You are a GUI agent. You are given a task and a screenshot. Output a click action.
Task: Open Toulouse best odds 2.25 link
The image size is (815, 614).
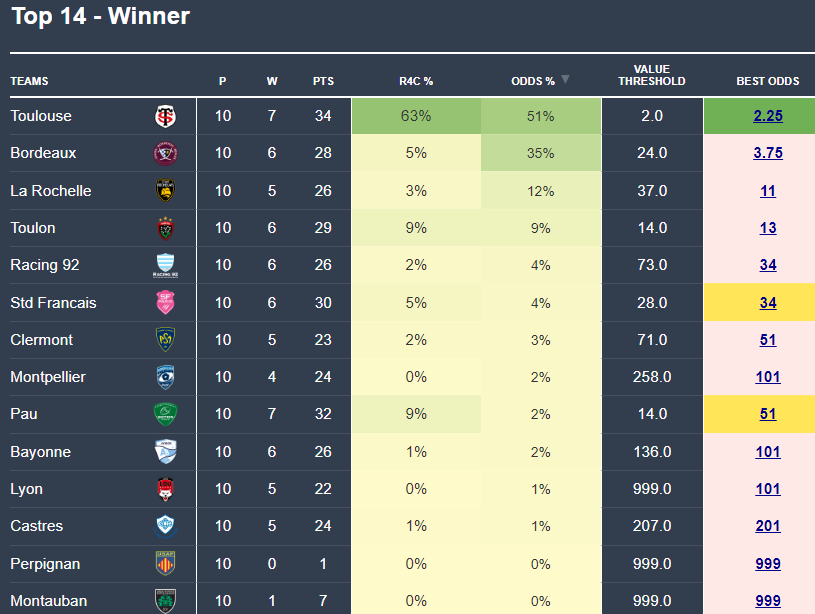pos(768,116)
